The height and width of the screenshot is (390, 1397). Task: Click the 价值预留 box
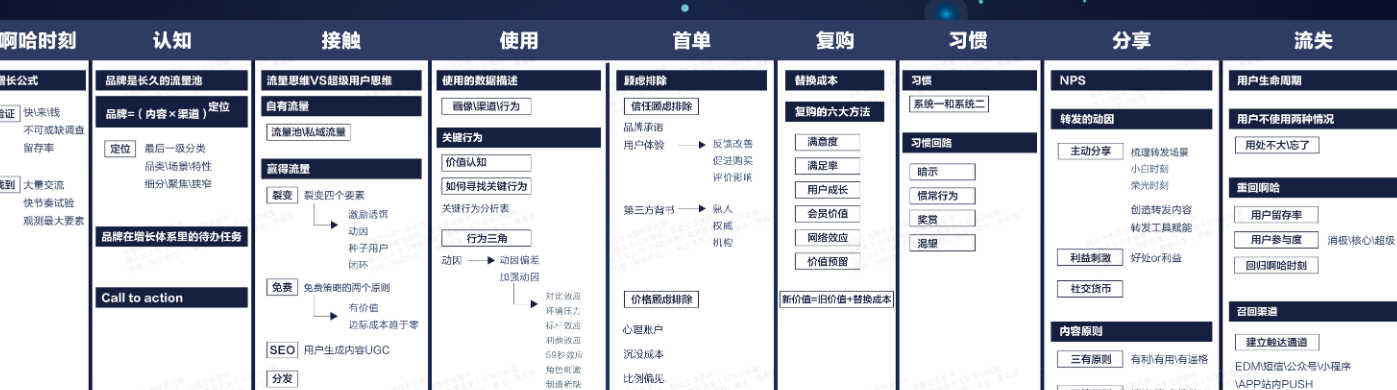coord(828,261)
